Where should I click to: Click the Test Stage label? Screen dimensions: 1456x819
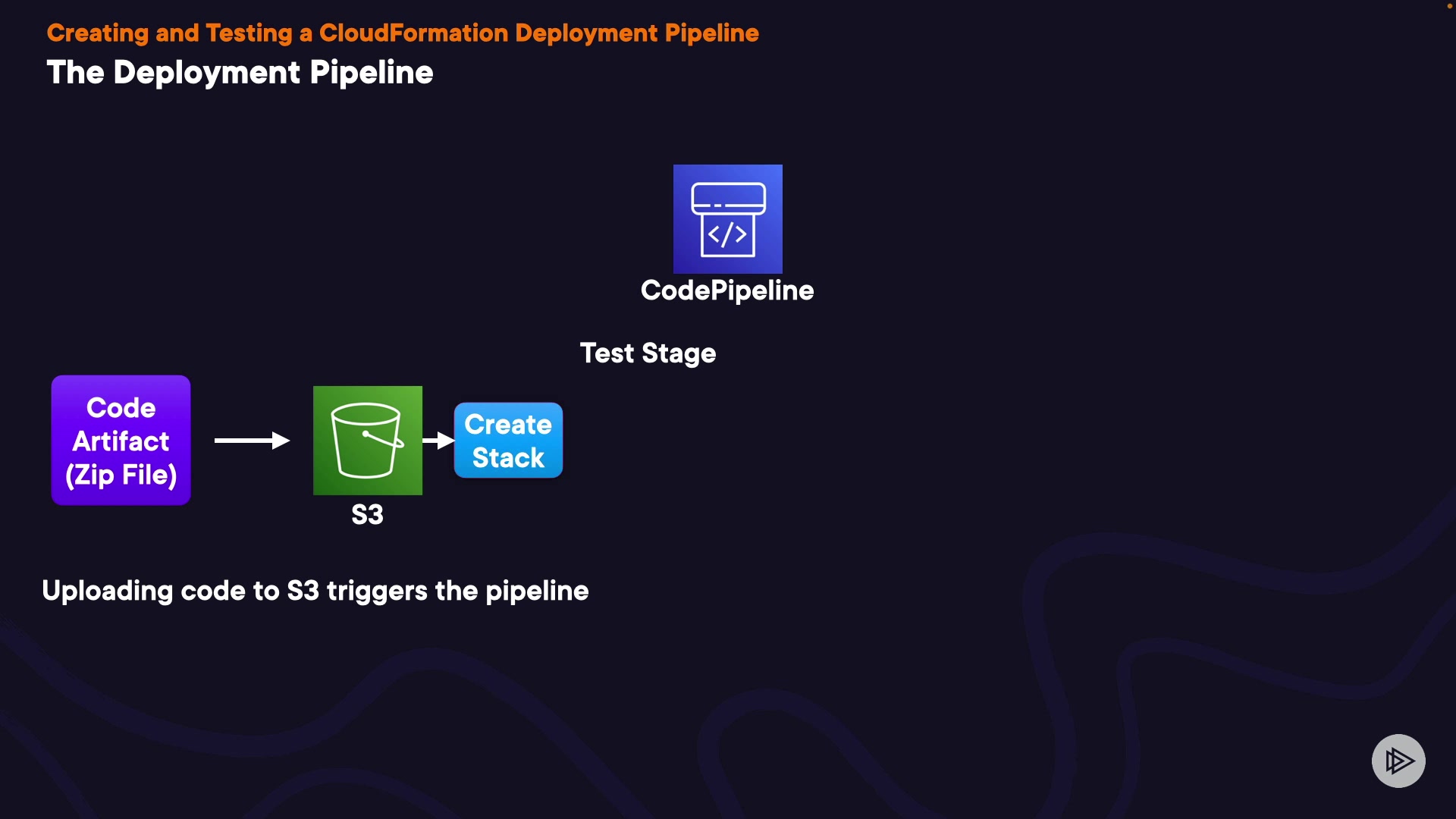click(648, 353)
